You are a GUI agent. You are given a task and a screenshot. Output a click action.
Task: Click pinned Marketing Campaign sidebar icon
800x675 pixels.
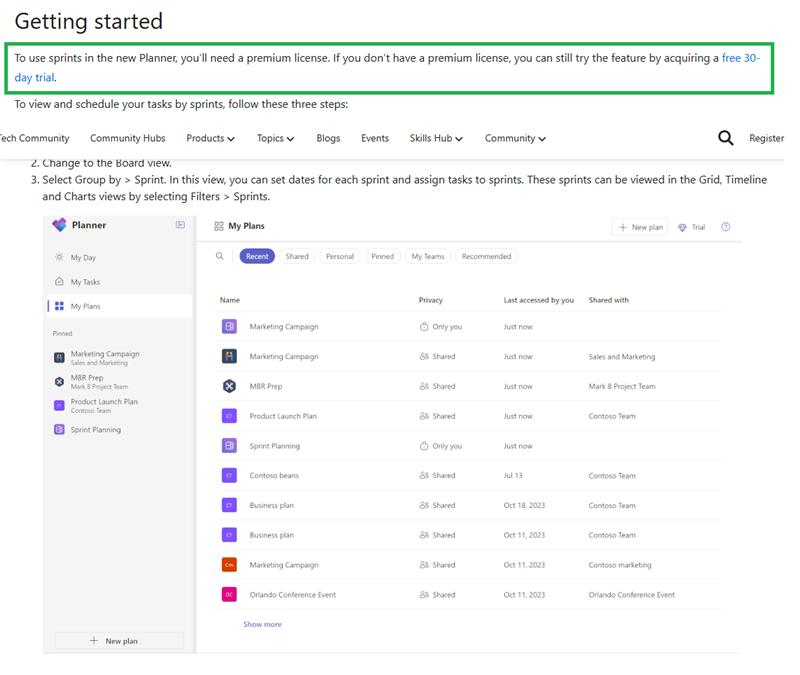(59, 358)
